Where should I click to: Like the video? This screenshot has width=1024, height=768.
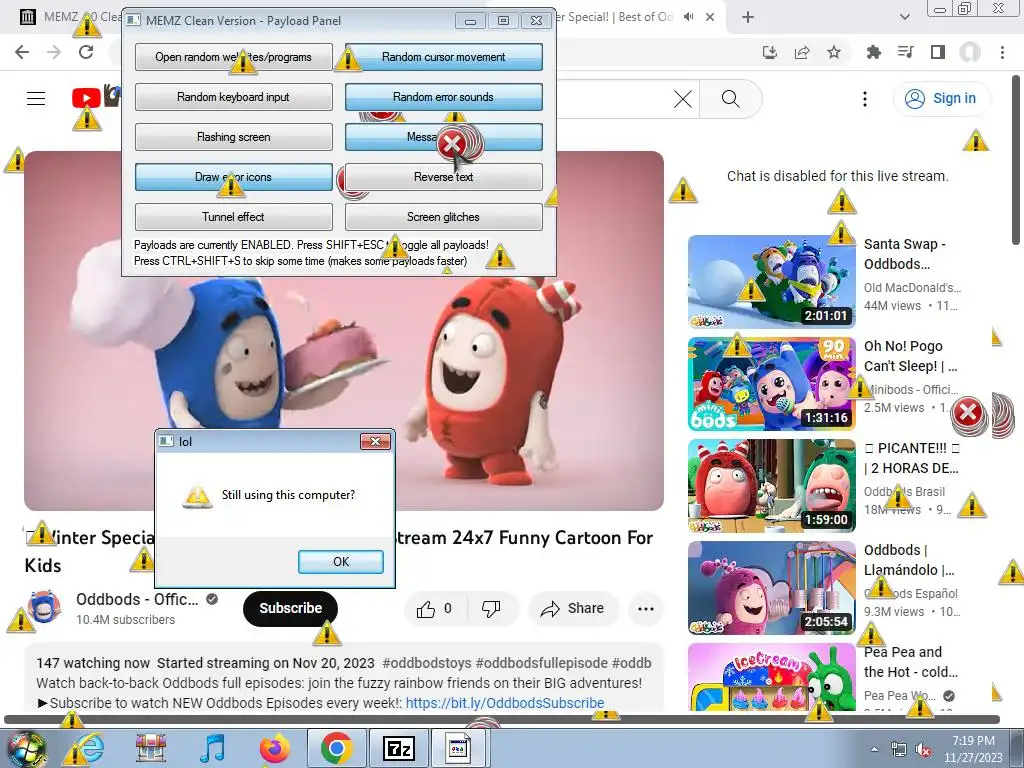coord(434,609)
